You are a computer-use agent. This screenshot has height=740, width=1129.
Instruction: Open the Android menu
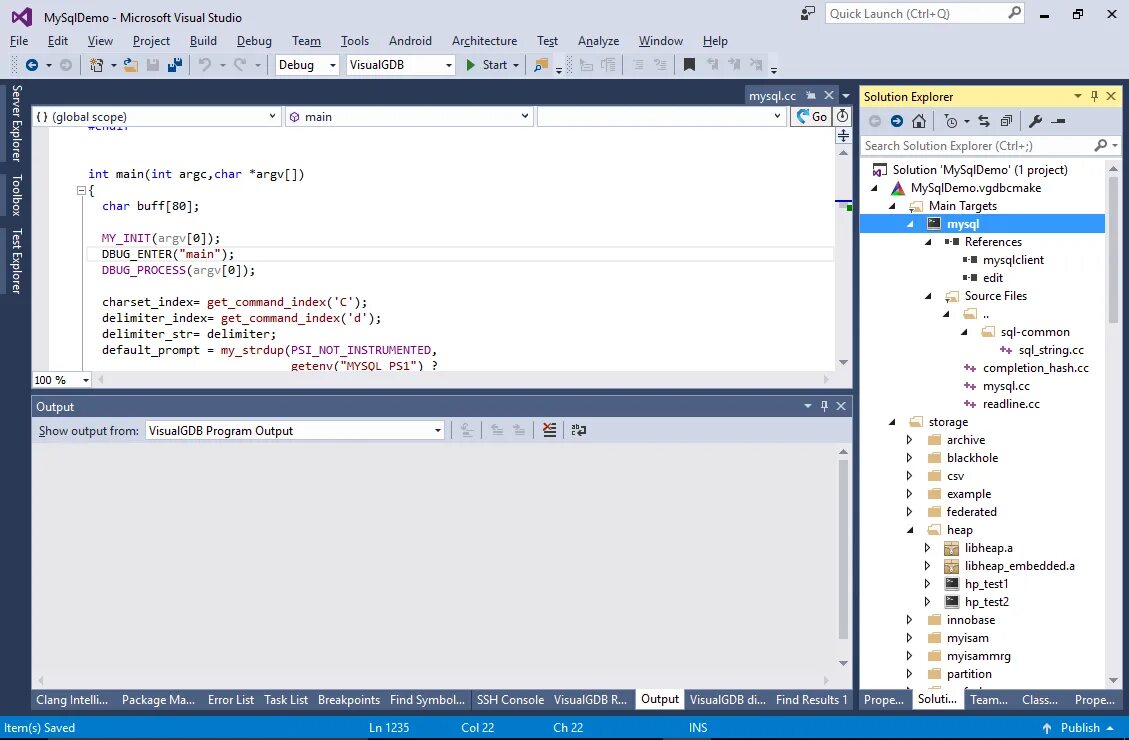pyautogui.click(x=410, y=41)
